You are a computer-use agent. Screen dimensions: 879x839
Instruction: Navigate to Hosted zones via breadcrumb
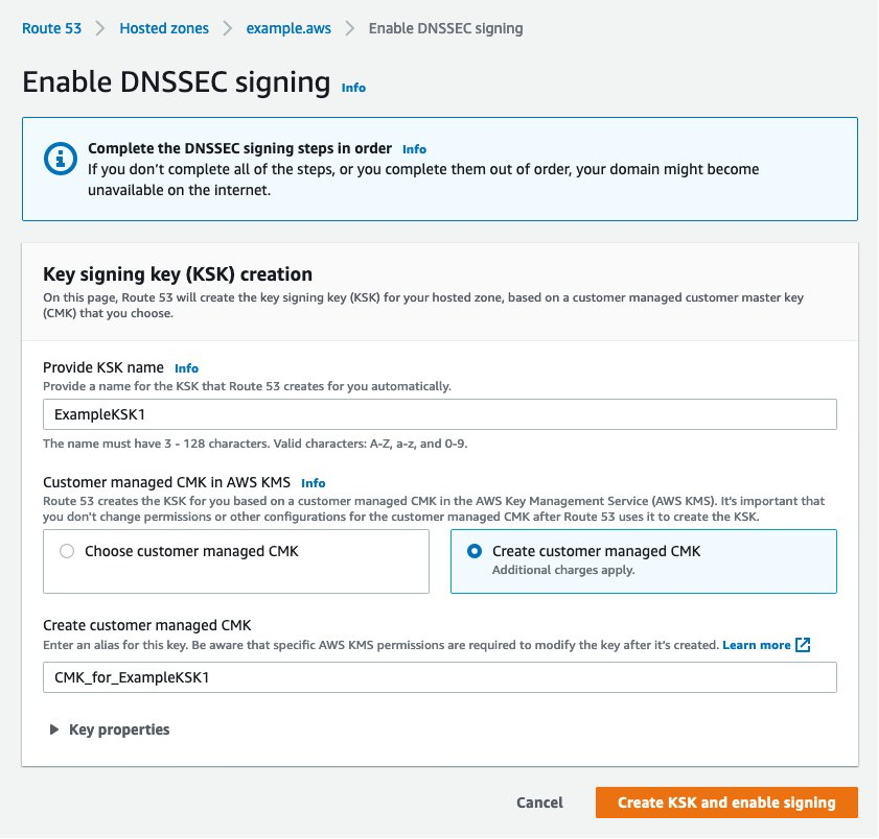click(x=163, y=28)
